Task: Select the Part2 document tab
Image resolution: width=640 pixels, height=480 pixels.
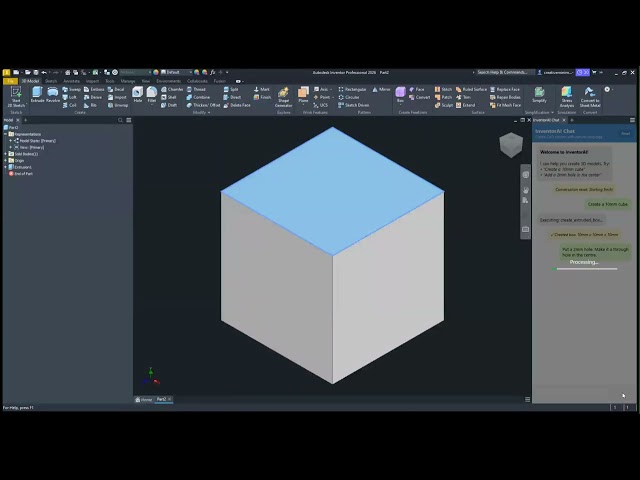Action: (162, 399)
